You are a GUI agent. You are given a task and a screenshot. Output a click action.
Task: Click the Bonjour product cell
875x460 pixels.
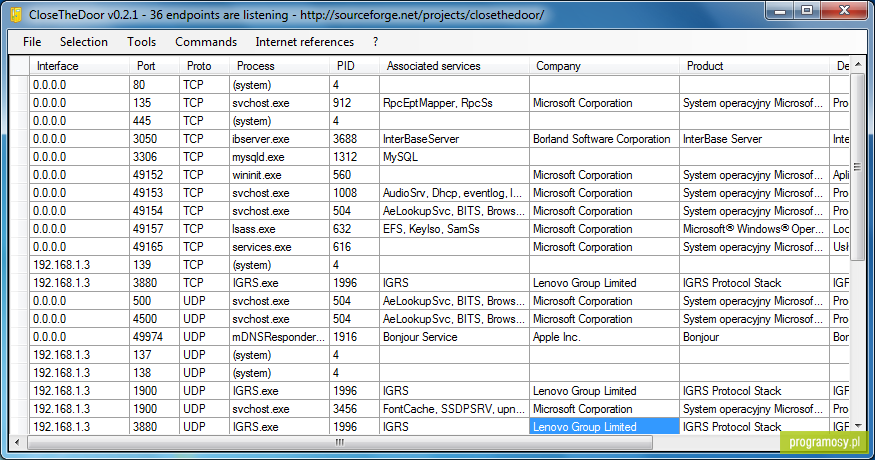click(x=754, y=337)
